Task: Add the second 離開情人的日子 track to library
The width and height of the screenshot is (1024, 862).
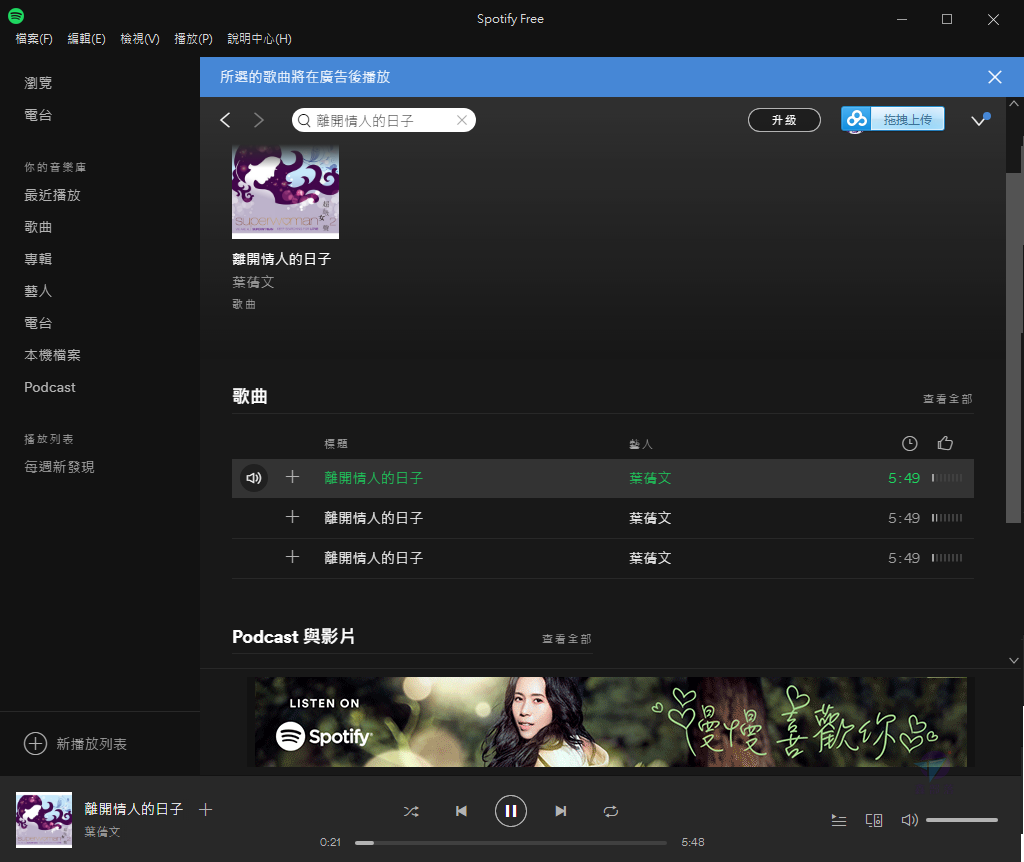Action: point(293,517)
